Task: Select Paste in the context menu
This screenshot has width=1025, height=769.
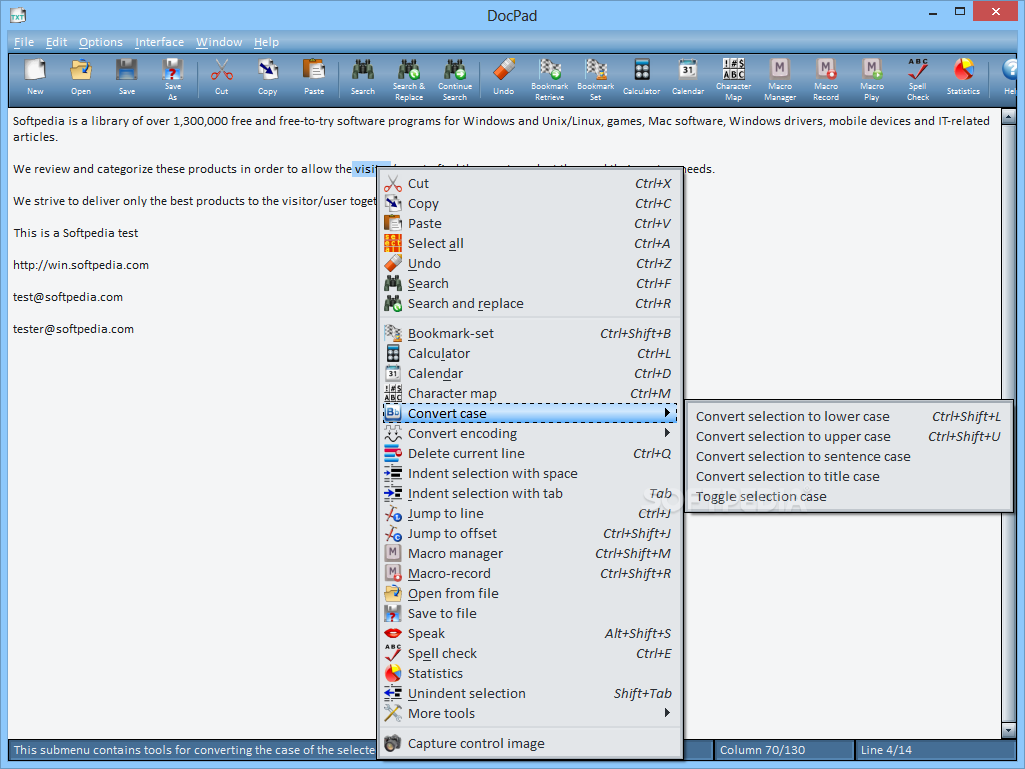Action: (x=529, y=224)
